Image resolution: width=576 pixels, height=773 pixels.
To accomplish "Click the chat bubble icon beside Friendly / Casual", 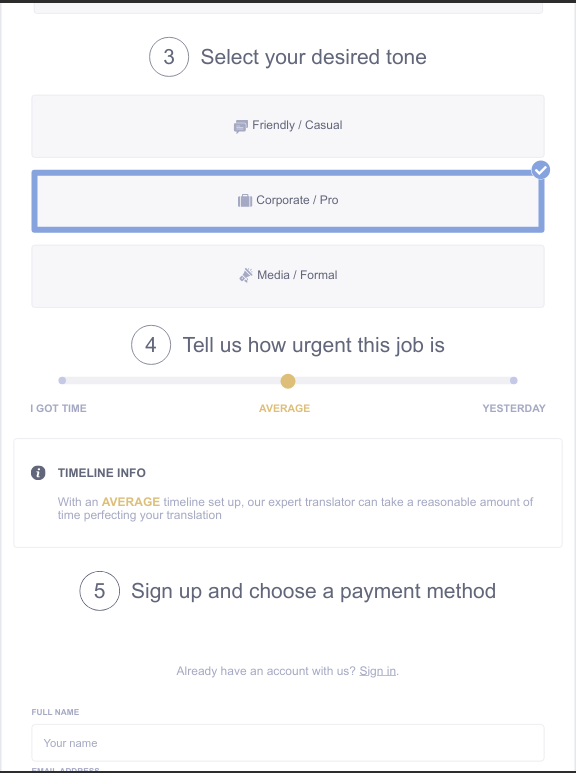I will (240, 126).
